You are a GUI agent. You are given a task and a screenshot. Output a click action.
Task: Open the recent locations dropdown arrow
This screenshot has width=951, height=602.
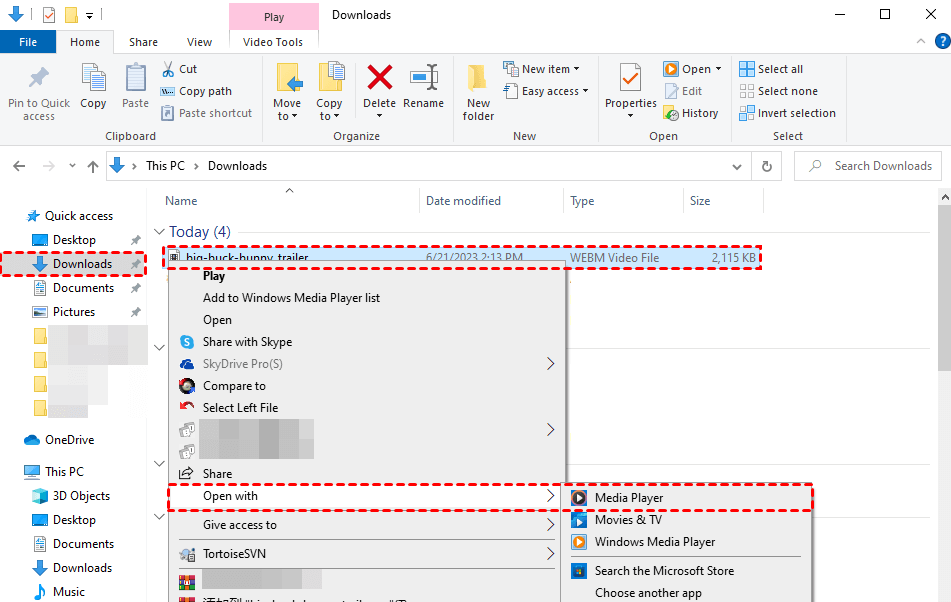point(72,166)
